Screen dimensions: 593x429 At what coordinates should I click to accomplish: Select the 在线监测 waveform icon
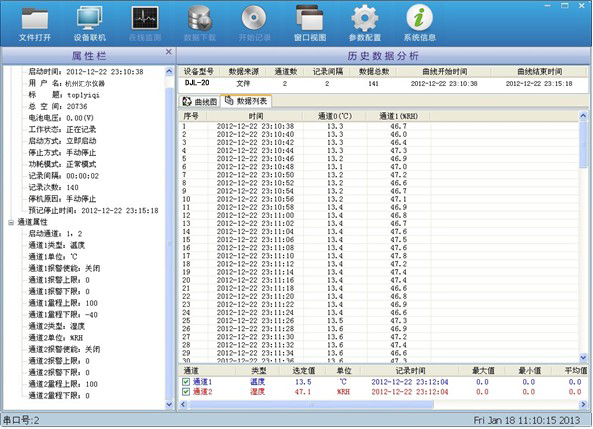tap(145, 18)
